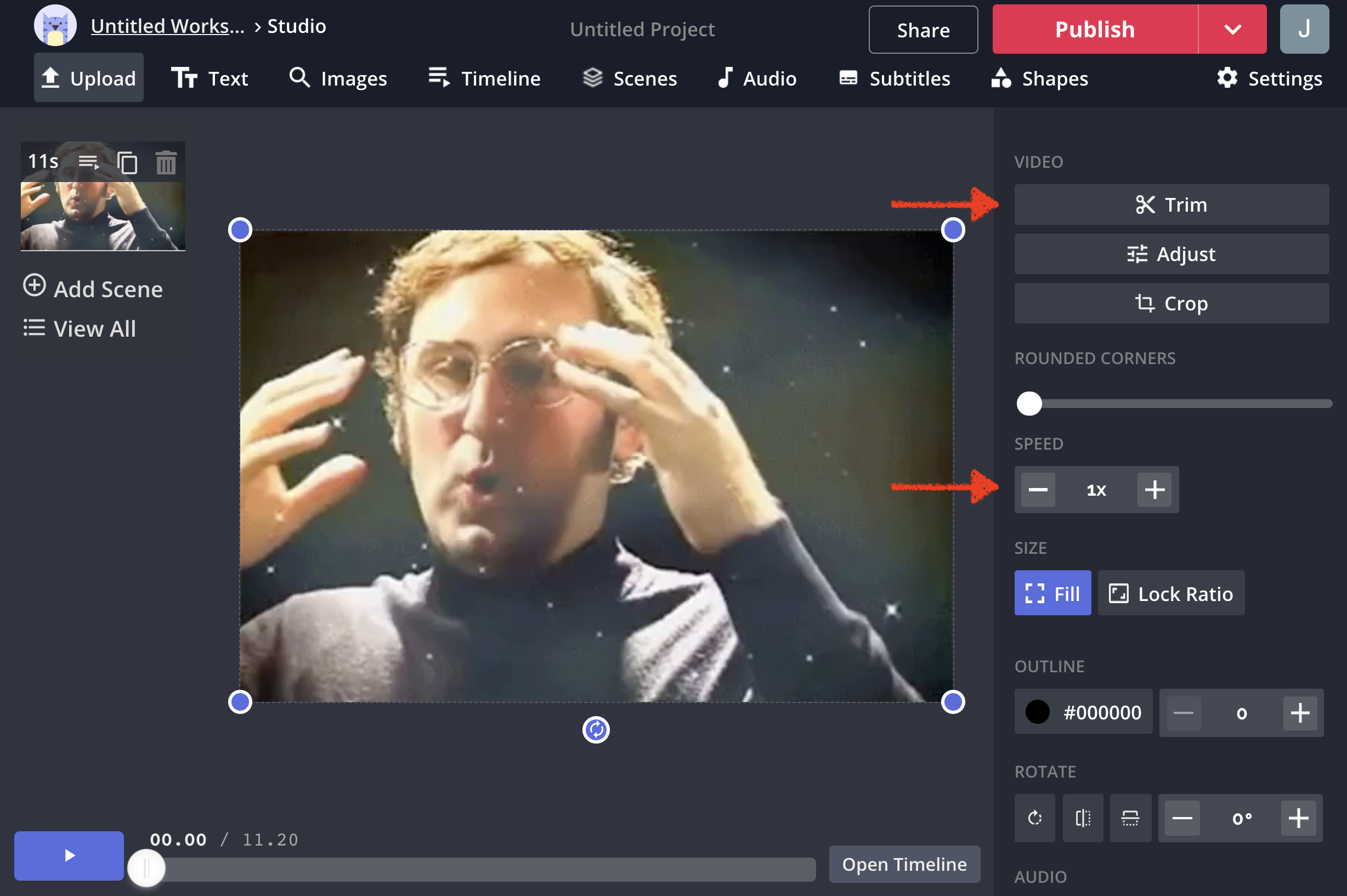
Task: Click the rotate handle below video
Action: pyautogui.click(x=596, y=730)
